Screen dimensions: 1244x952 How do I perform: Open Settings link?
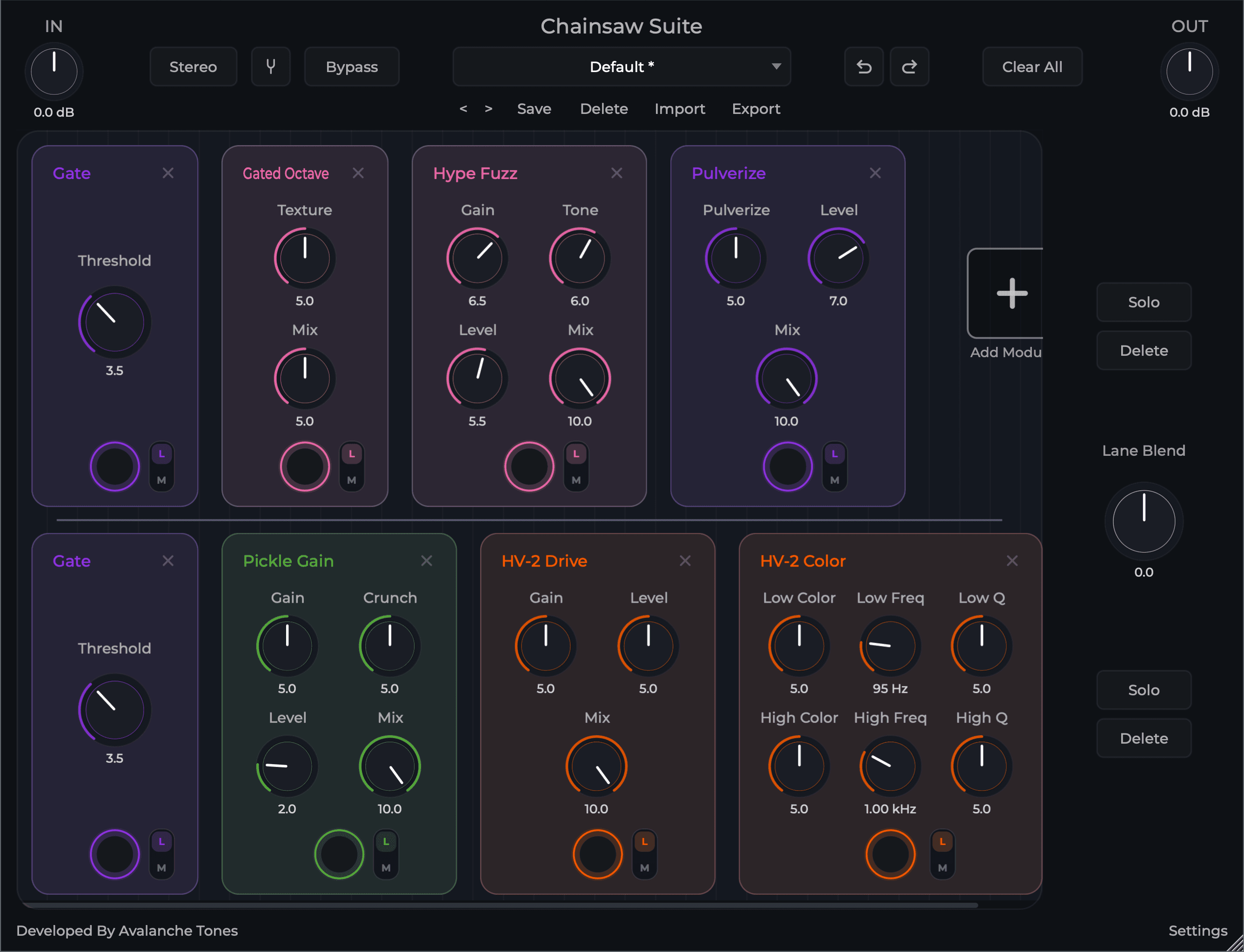(x=1197, y=931)
